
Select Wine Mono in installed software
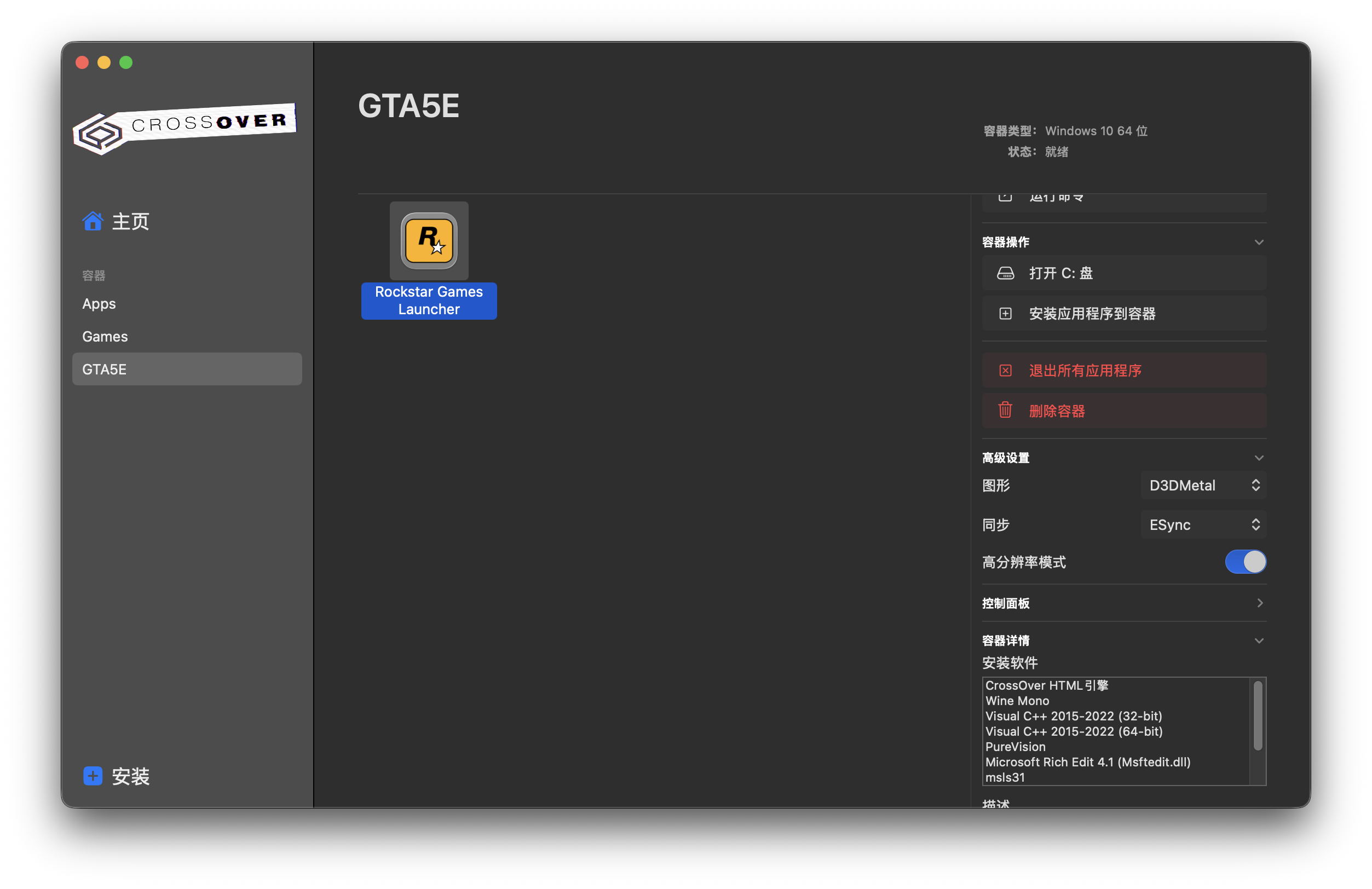click(1017, 701)
